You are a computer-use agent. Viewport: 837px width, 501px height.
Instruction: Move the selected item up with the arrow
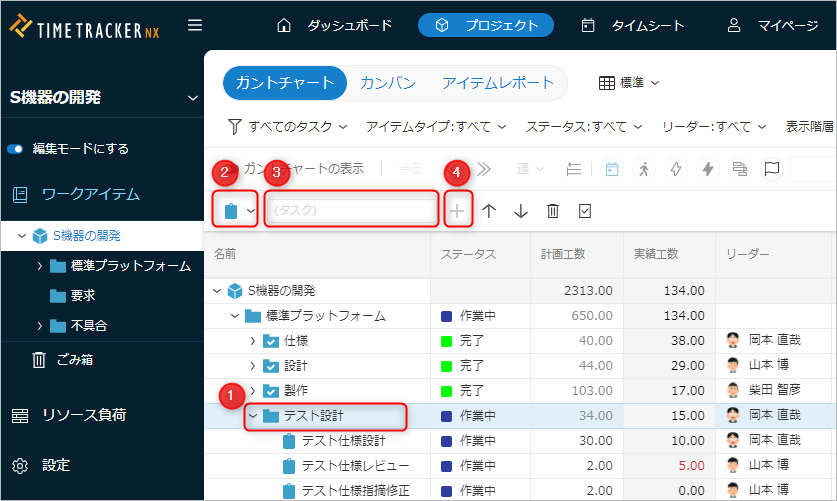(489, 211)
